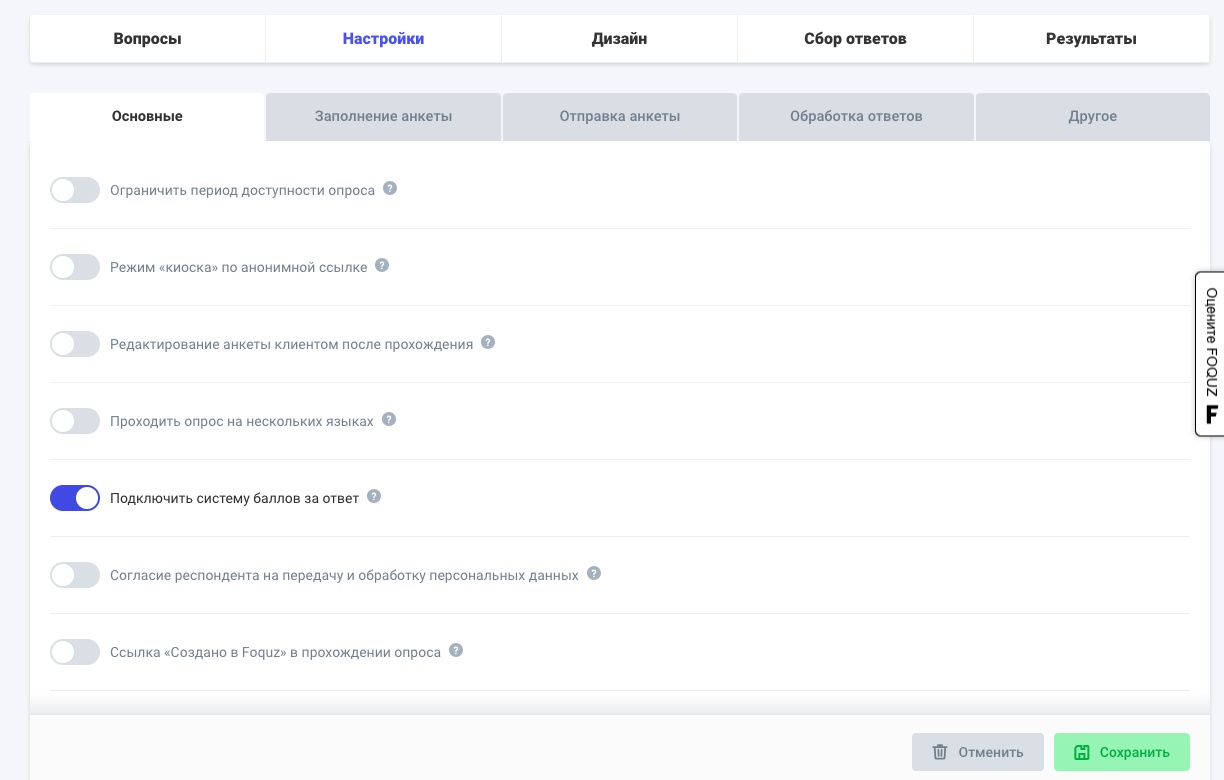The width and height of the screenshot is (1224, 780).
Task: Switch to "Заполнение анкеты" settings tab
Action: [x=383, y=116]
